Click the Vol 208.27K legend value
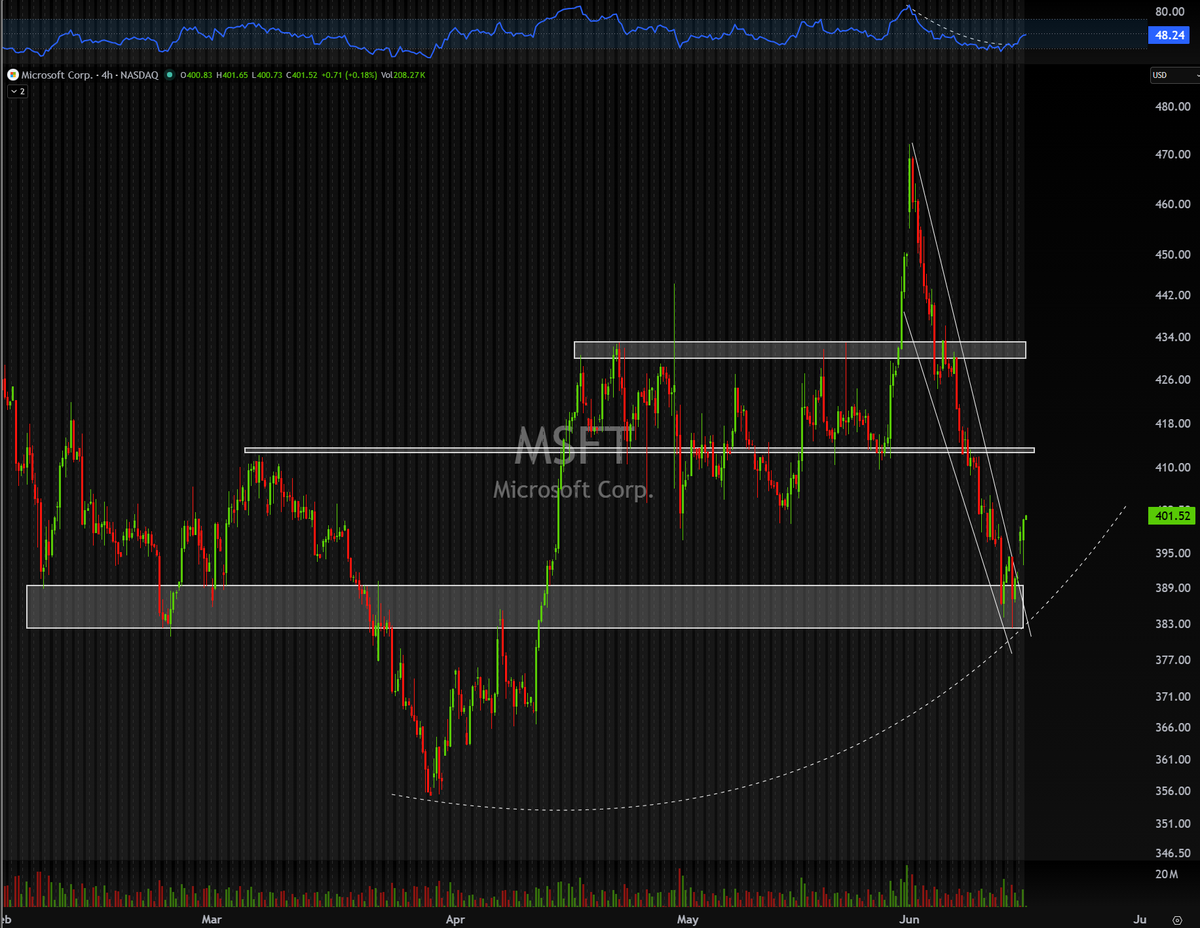 [x=403, y=75]
